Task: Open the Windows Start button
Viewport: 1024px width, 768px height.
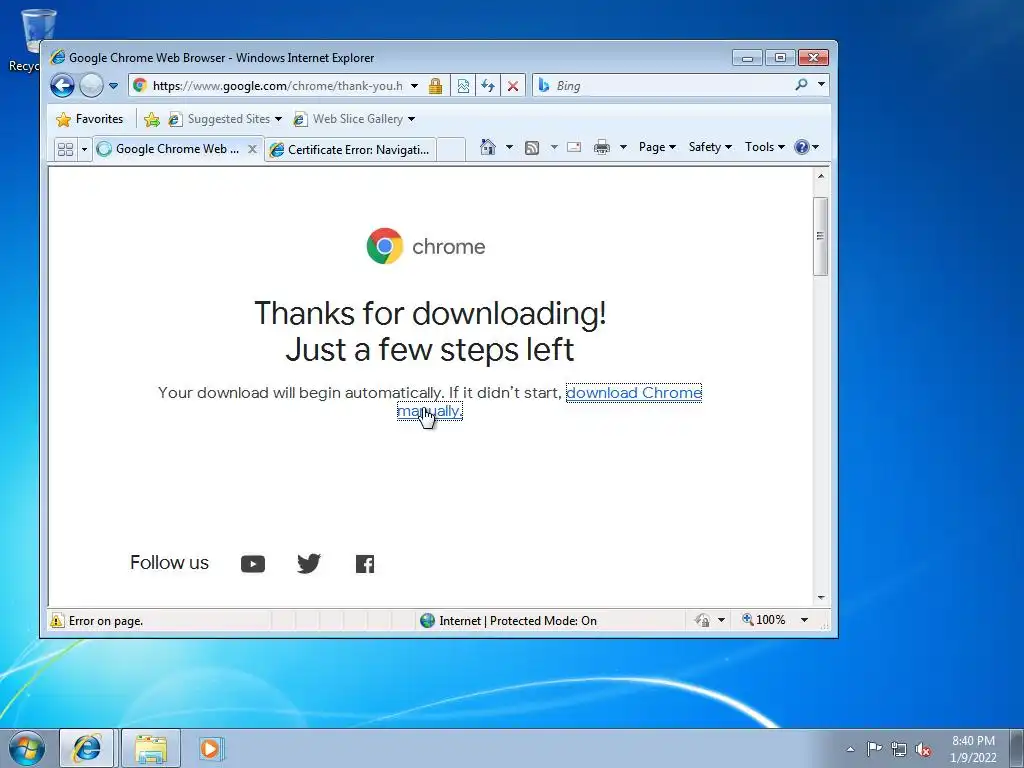Action: tap(26, 748)
